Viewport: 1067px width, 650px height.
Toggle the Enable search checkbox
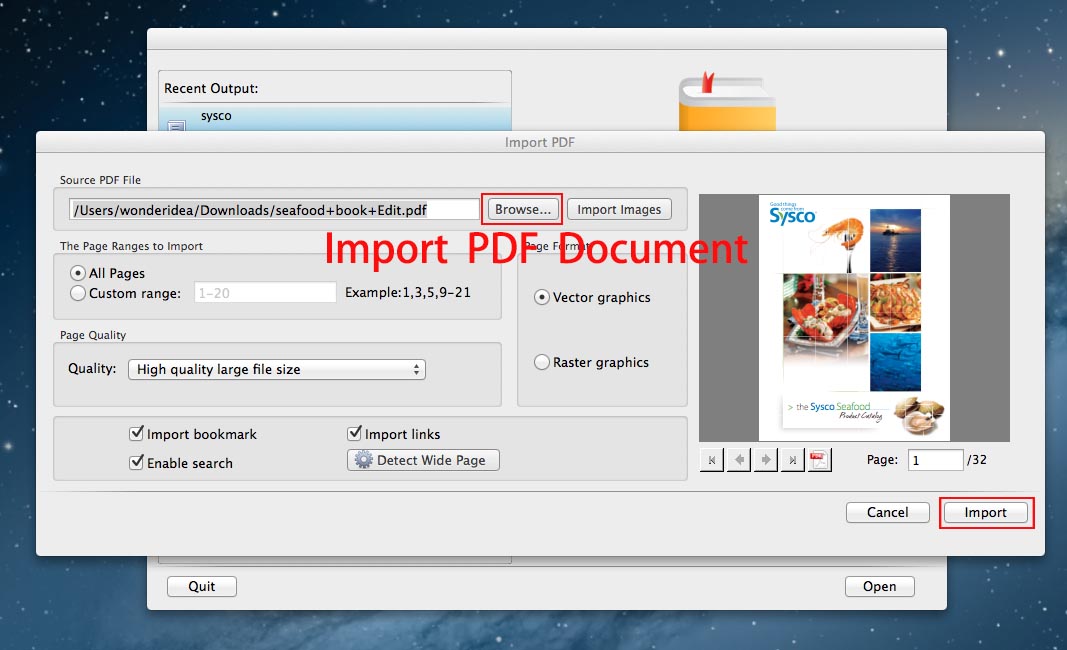coord(137,463)
